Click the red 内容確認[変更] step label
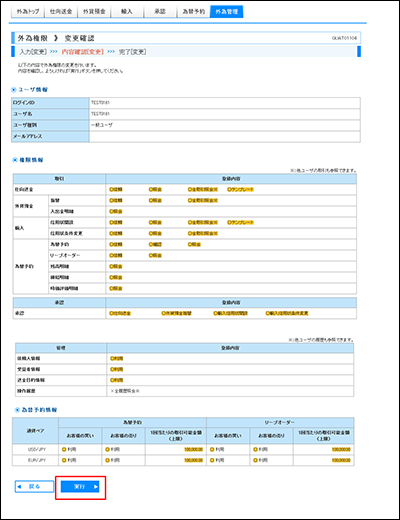Image resolution: width=400 pixels, height=520 pixels. click(x=82, y=52)
